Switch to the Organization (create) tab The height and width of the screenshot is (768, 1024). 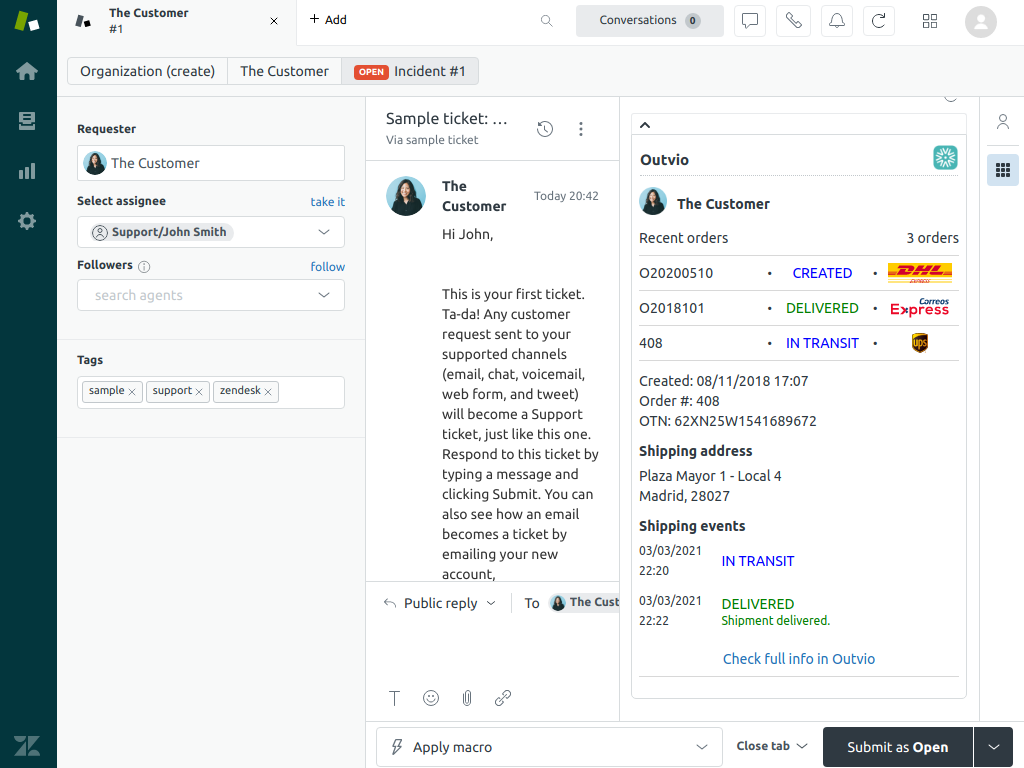tap(148, 71)
